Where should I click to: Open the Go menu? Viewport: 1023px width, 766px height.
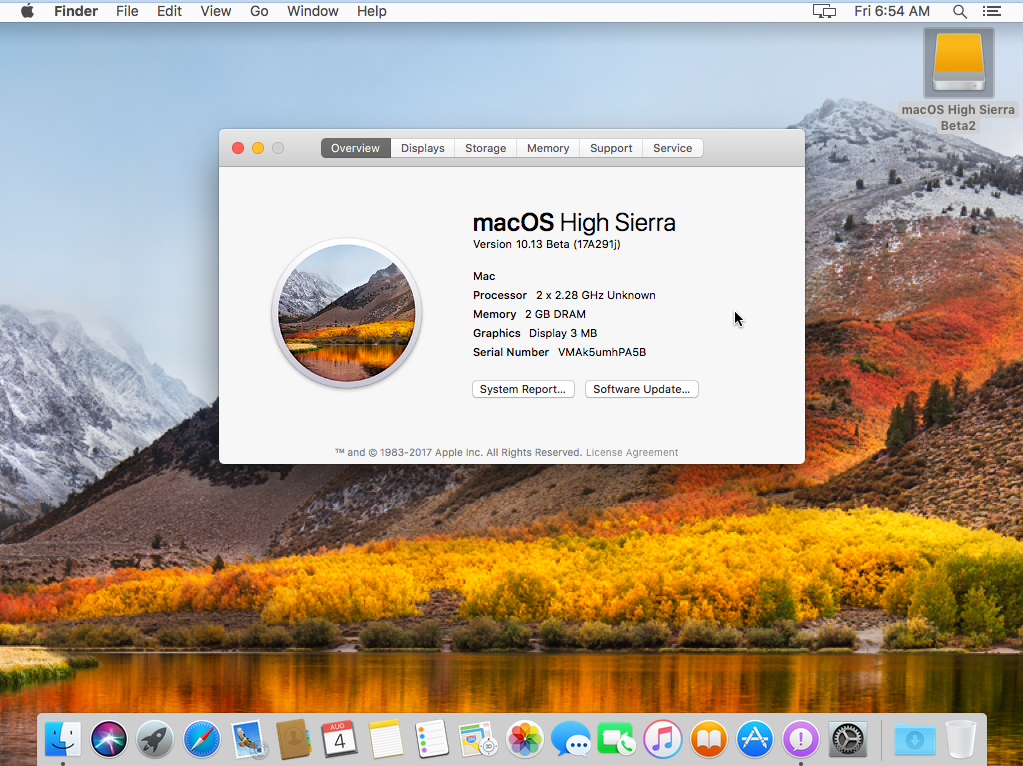(258, 11)
